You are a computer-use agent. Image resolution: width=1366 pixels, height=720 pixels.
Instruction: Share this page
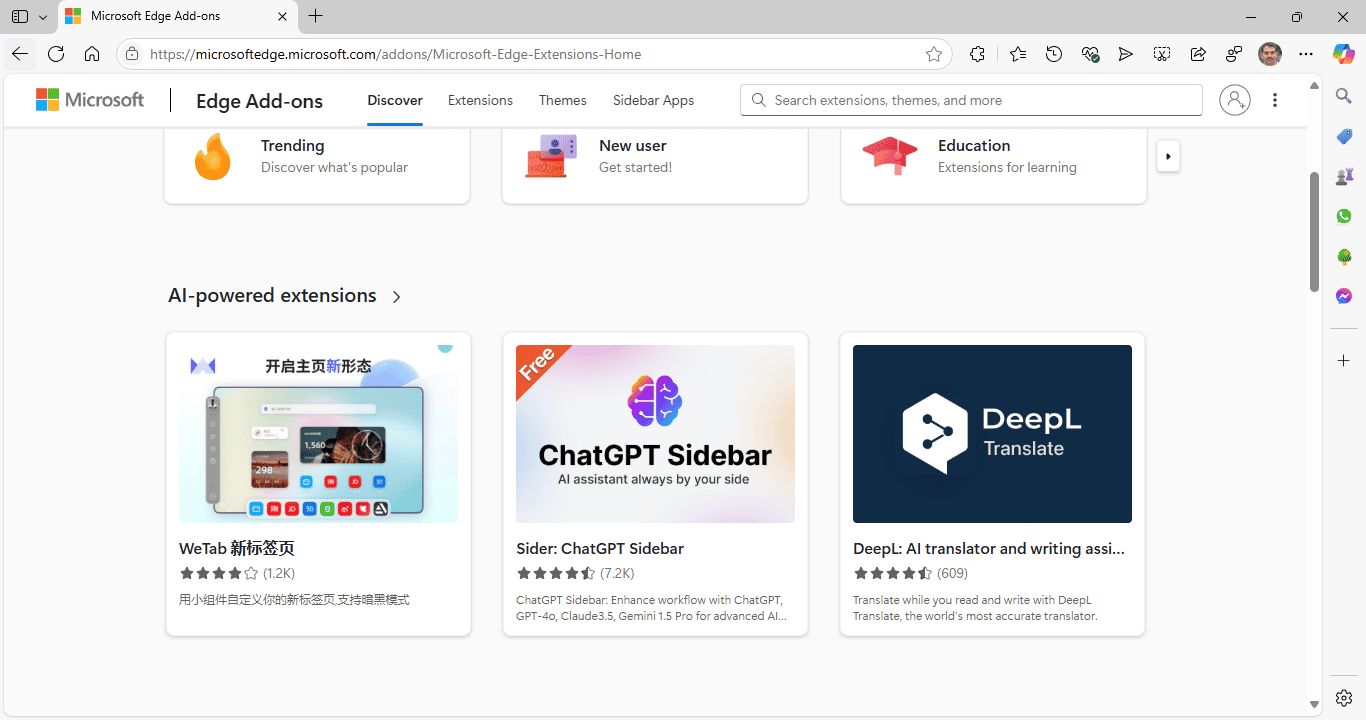[1198, 54]
